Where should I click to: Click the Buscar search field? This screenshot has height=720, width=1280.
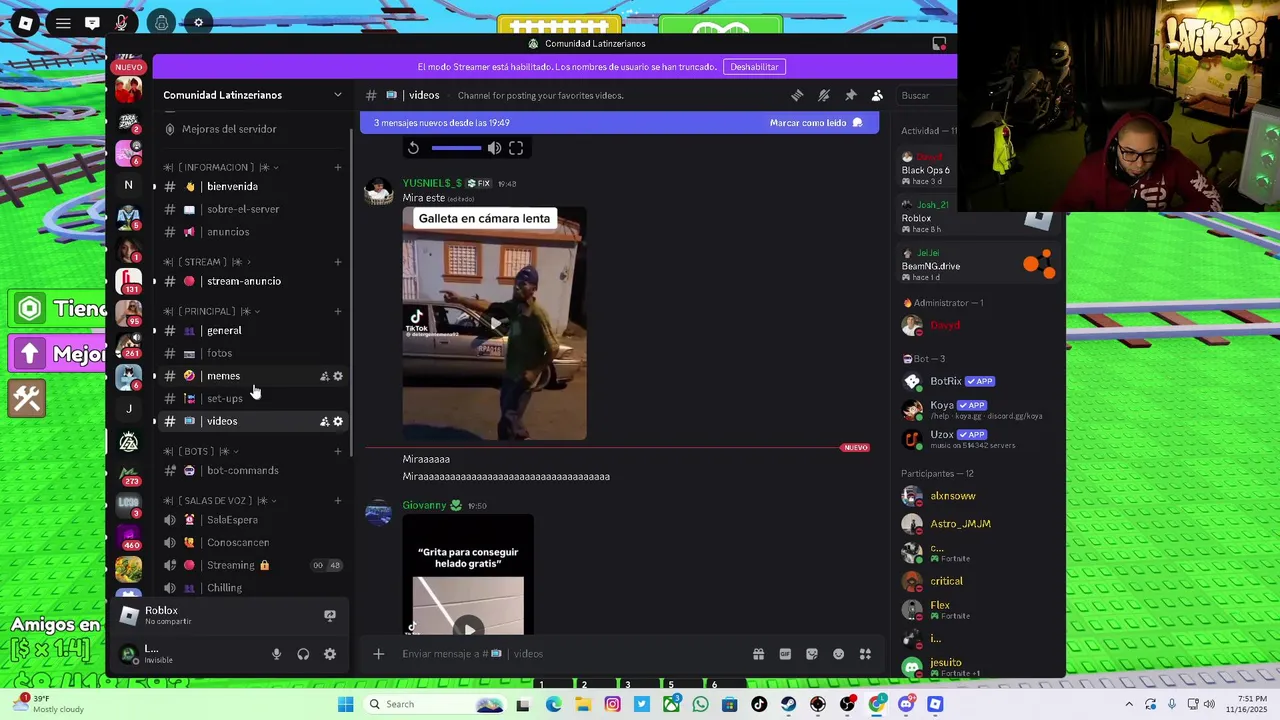[927, 95]
